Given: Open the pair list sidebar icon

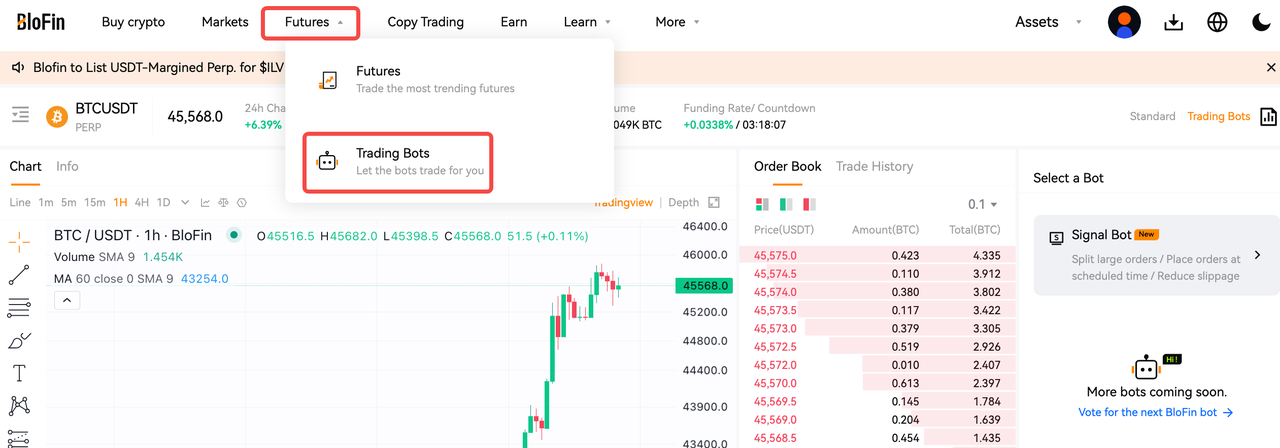Looking at the screenshot, I should (20, 116).
